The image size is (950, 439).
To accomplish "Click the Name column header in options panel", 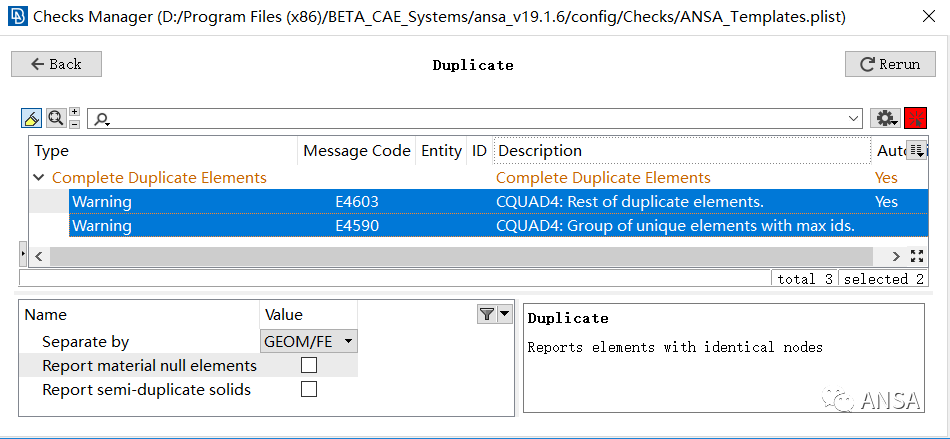I will (139, 315).
